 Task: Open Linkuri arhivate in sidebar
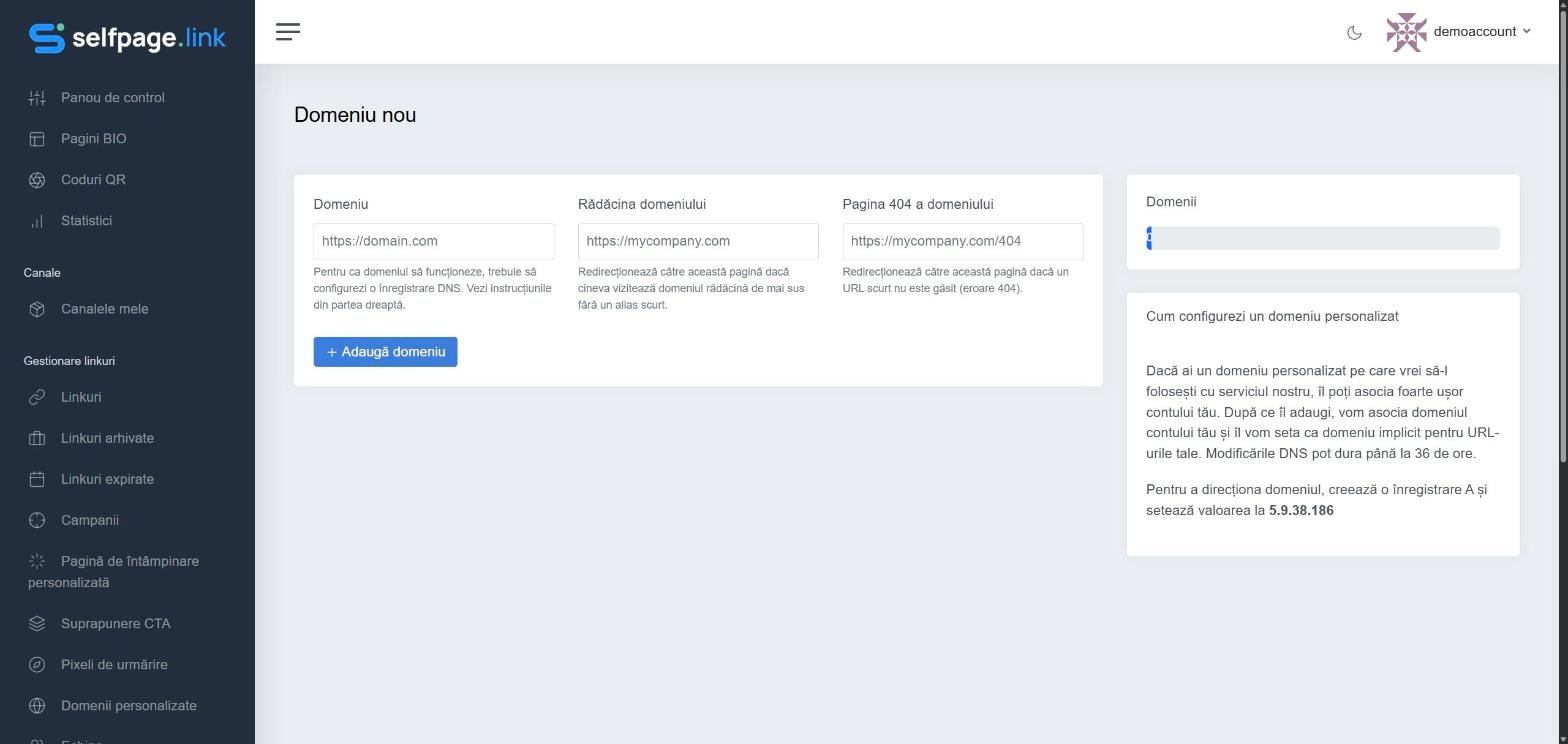coord(107,438)
